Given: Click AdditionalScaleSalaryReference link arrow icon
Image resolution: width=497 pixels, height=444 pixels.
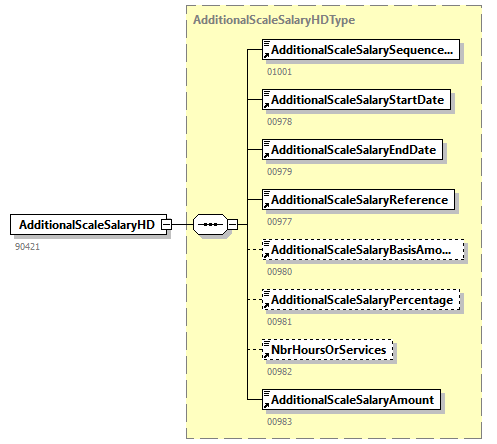Looking at the screenshot, I should 266,205.
